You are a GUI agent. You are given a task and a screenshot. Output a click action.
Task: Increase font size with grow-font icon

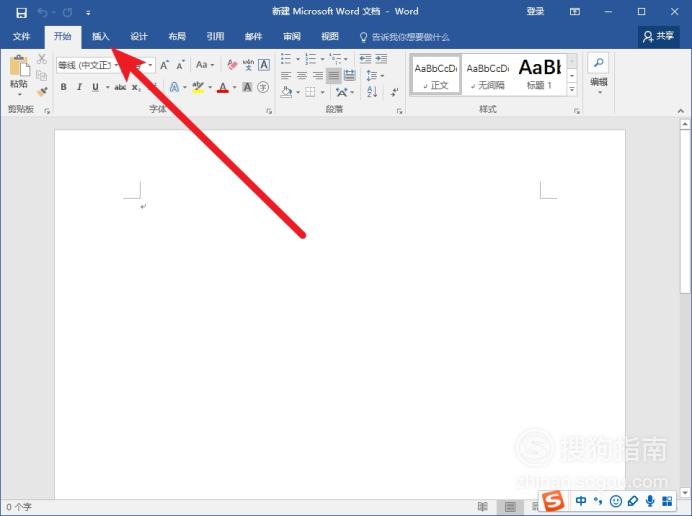(164, 65)
